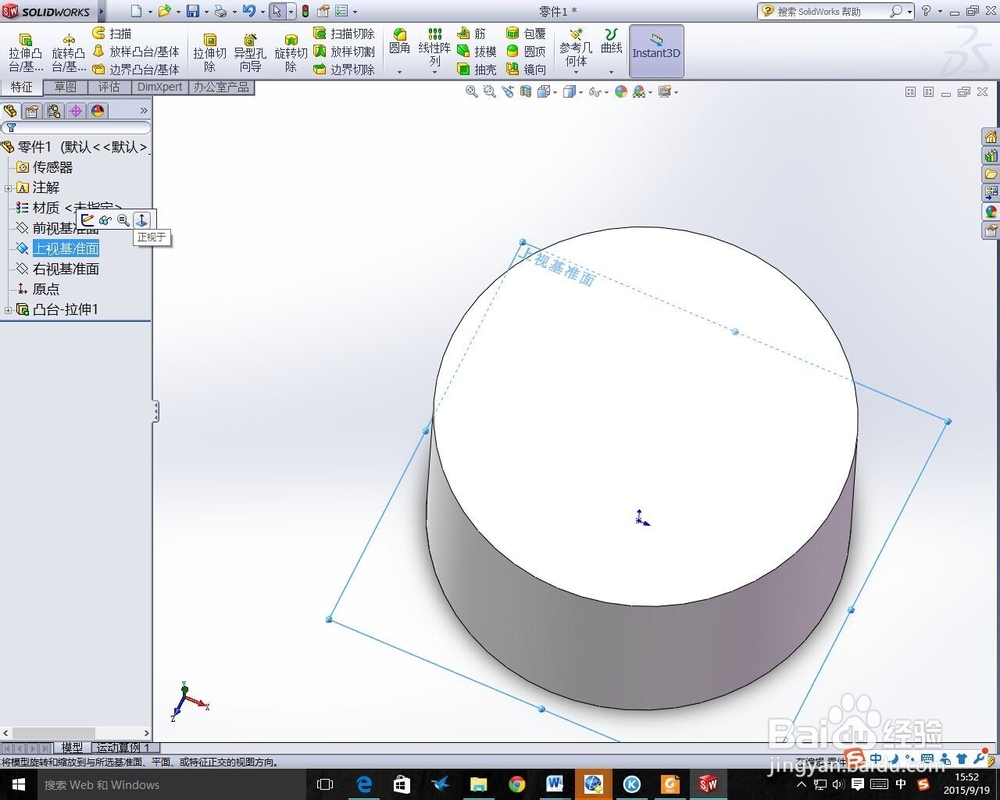Viewport: 1000px width, 800px height.
Task: Expand the 圆角 fillet dropdown arrow
Action: (400, 71)
